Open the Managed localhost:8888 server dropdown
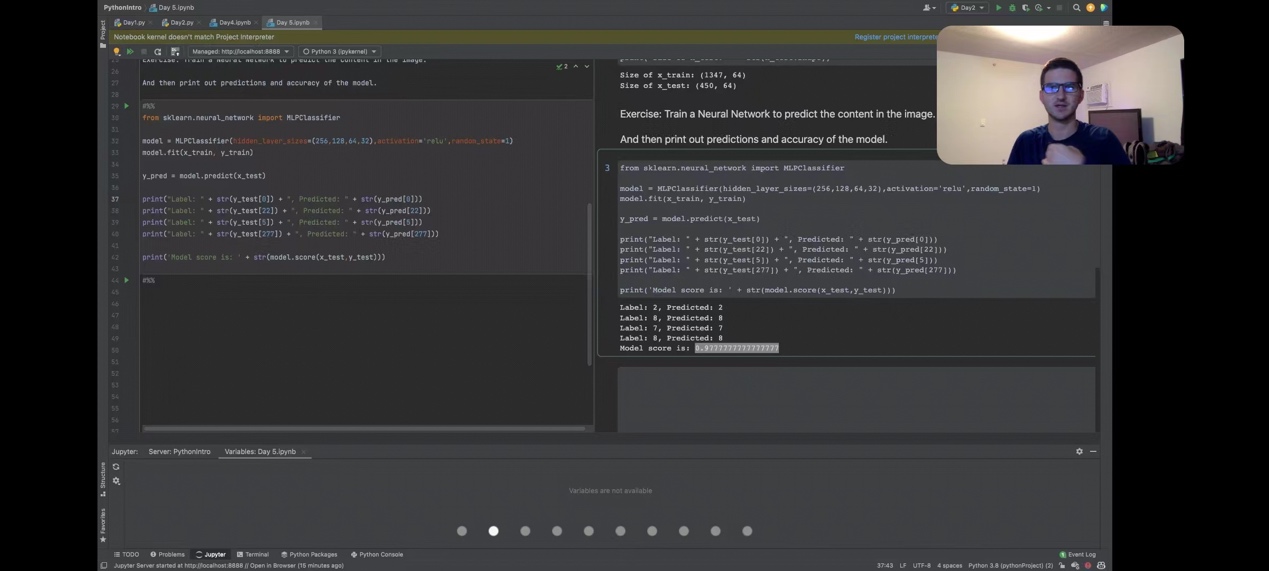 pyautogui.click(x=240, y=52)
